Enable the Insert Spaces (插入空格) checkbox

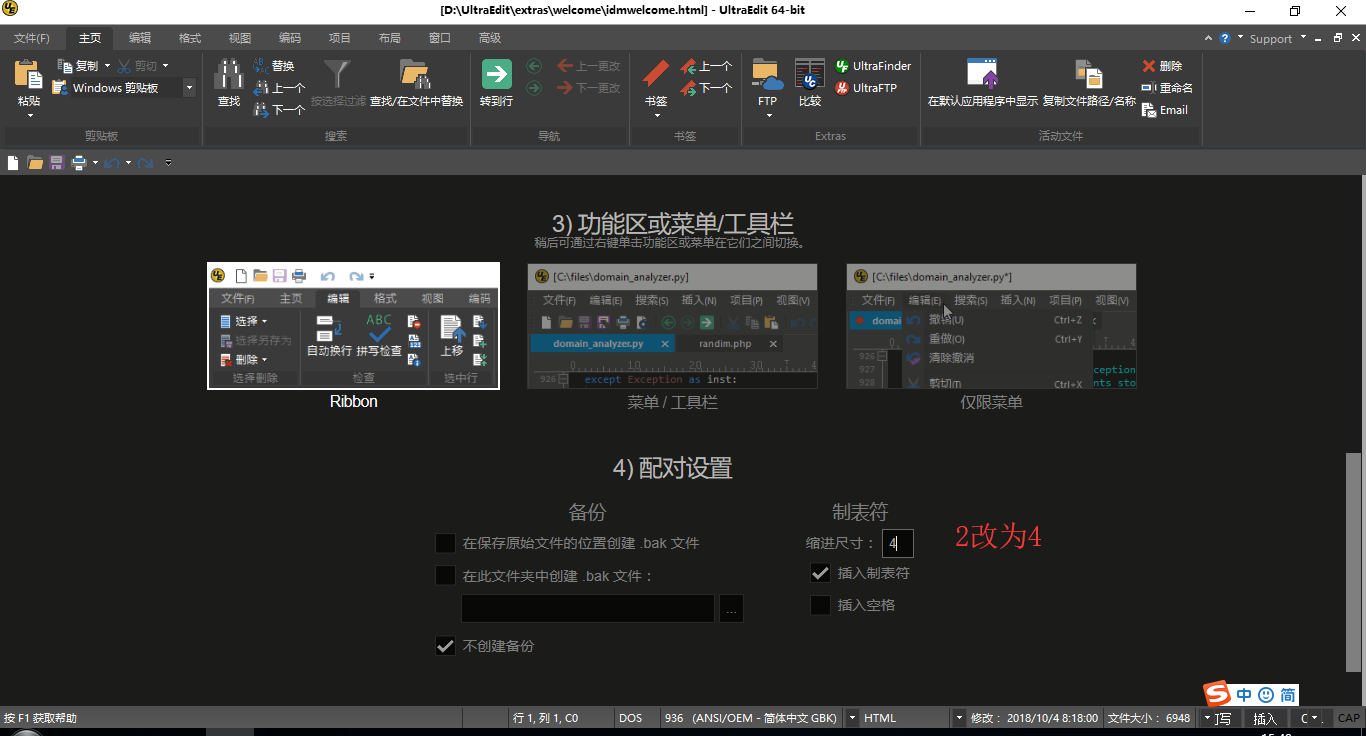[x=820, y=605]
